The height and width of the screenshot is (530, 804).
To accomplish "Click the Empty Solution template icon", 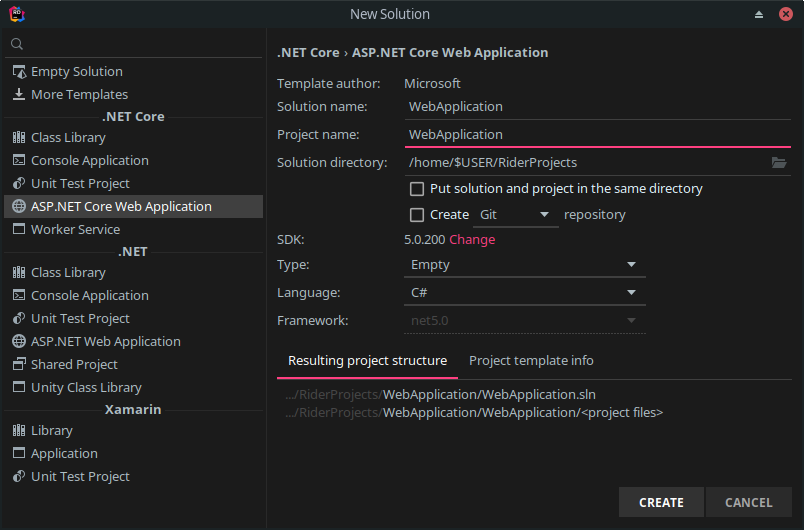I will coord(19,72).
